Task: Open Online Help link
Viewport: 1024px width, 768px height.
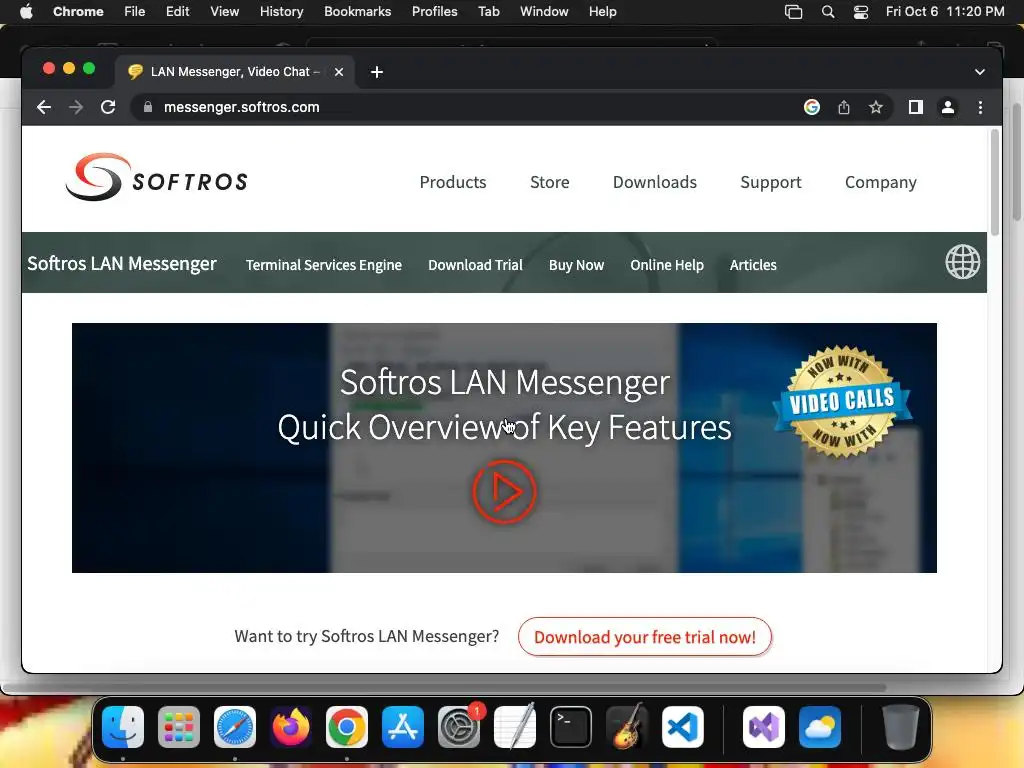Action: point(667,265)
